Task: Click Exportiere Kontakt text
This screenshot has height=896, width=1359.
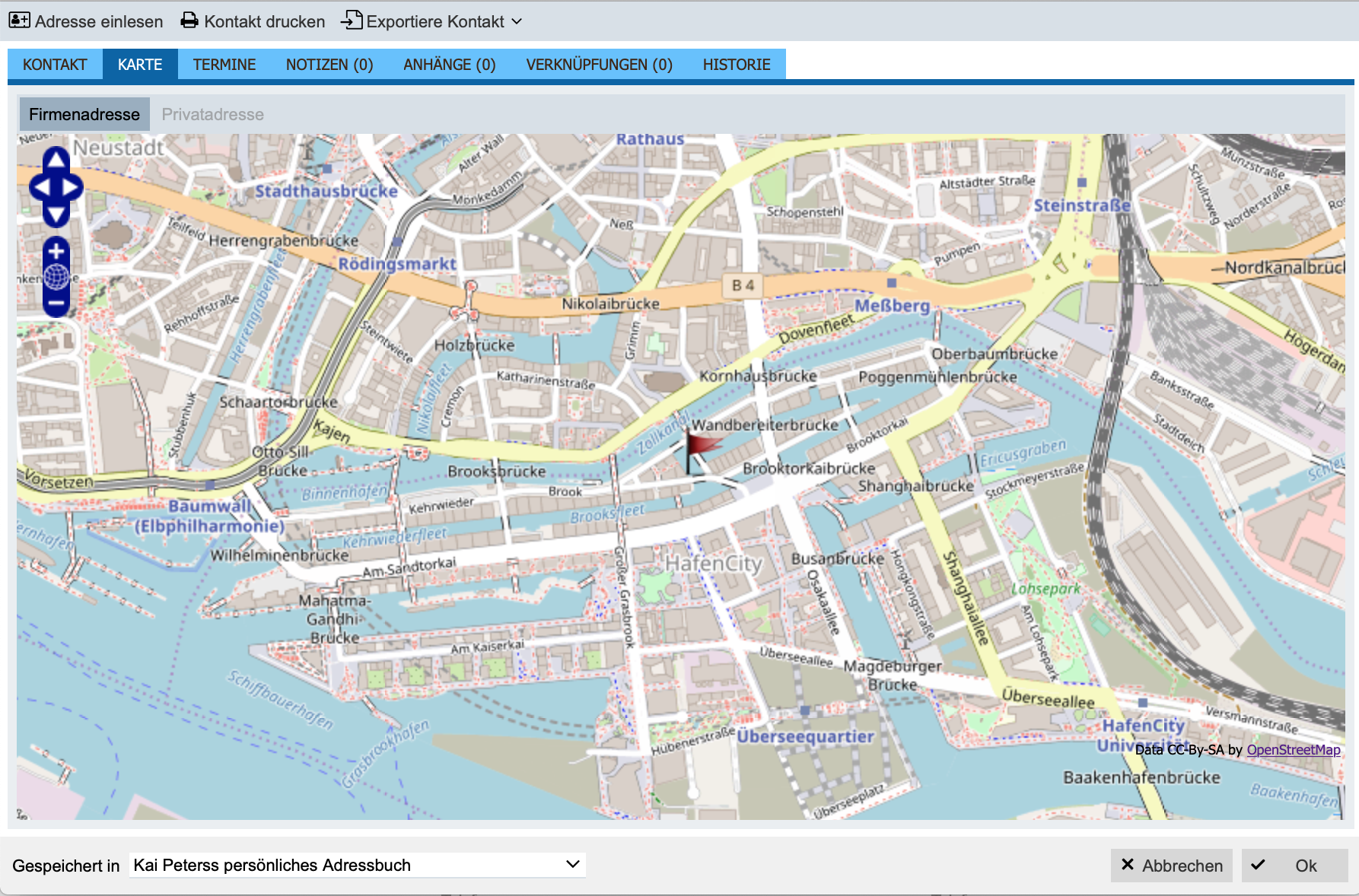Action: tap(435, 21)
